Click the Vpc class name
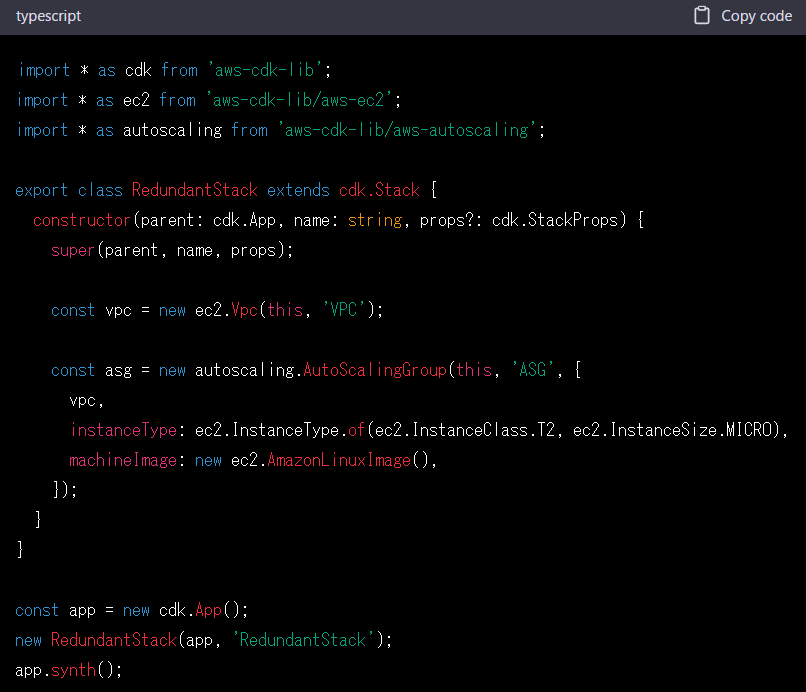 tap(245, 310)
